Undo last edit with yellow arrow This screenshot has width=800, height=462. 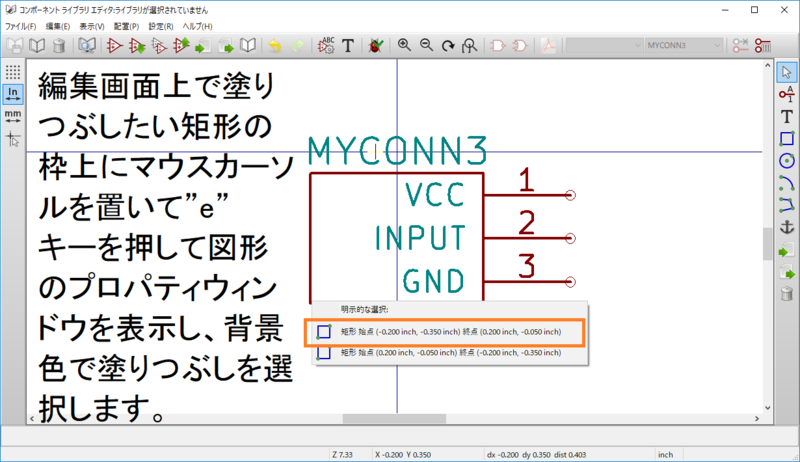click(275, 46)
